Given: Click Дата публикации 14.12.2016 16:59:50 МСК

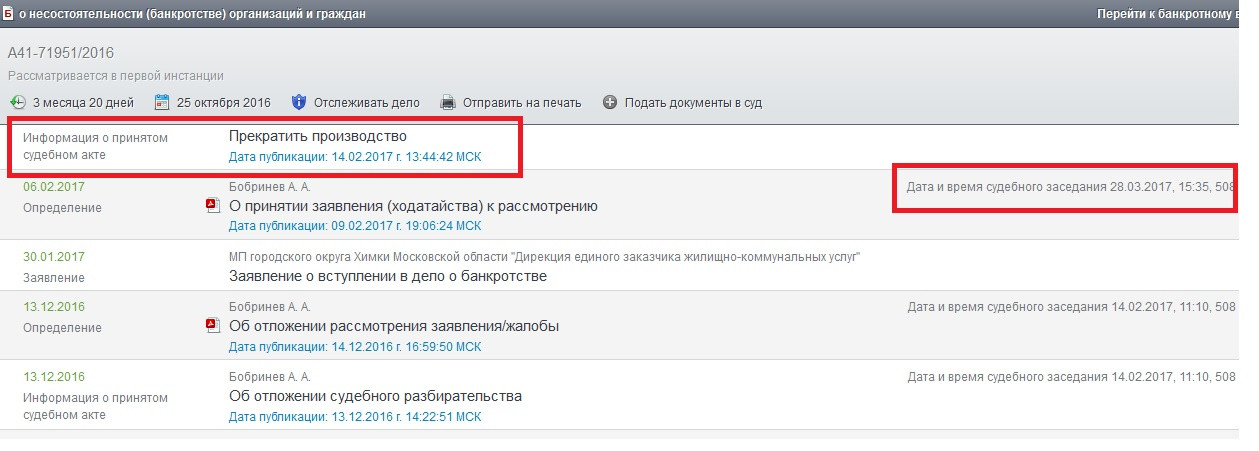Looking at the screenshot, I should (x=355, y=347).
